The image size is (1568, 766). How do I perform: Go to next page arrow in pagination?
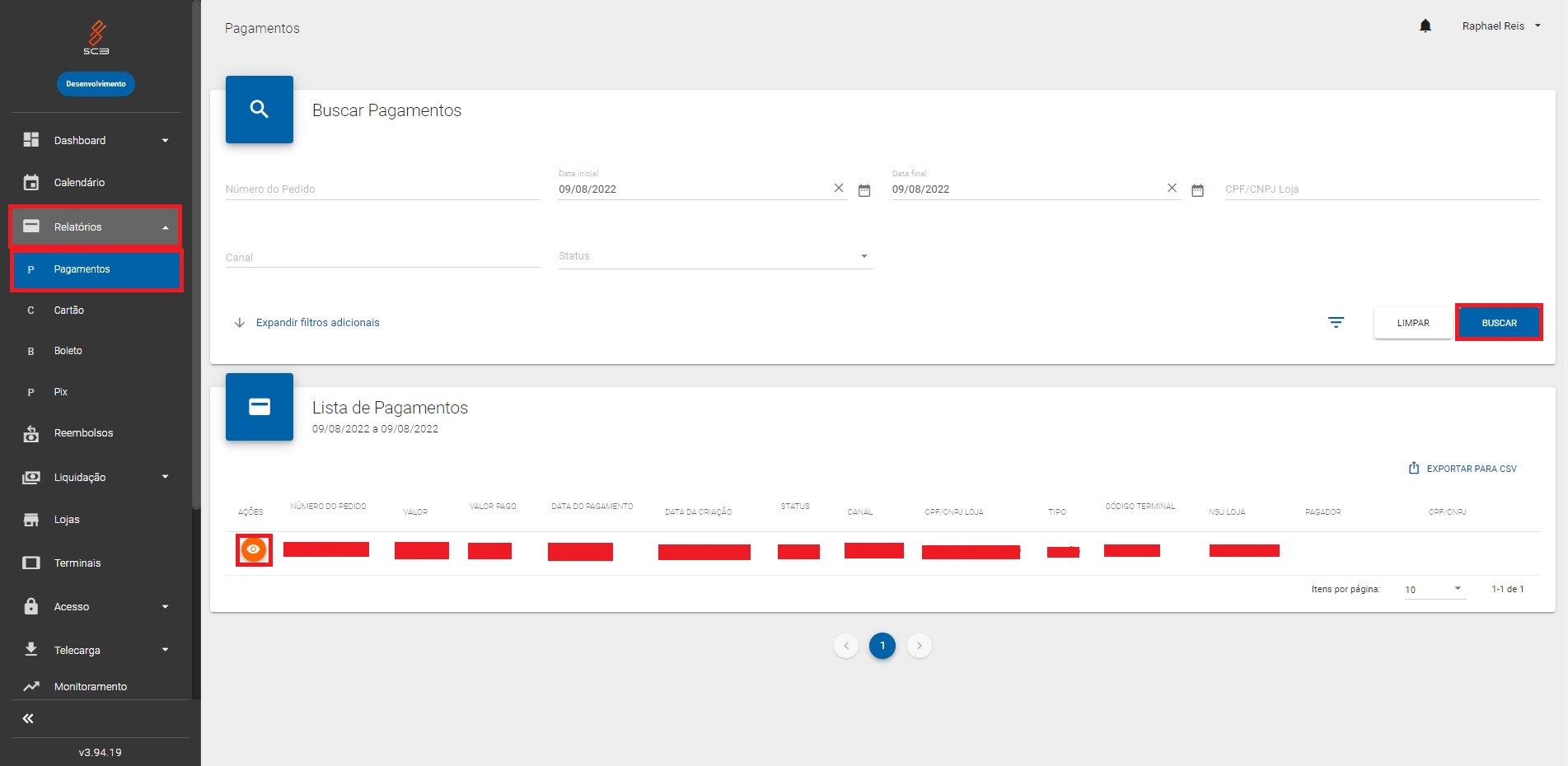[919, 646]
